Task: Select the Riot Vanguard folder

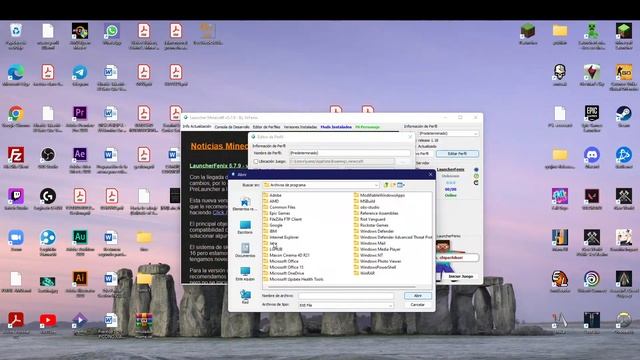Action: (369, 219)
